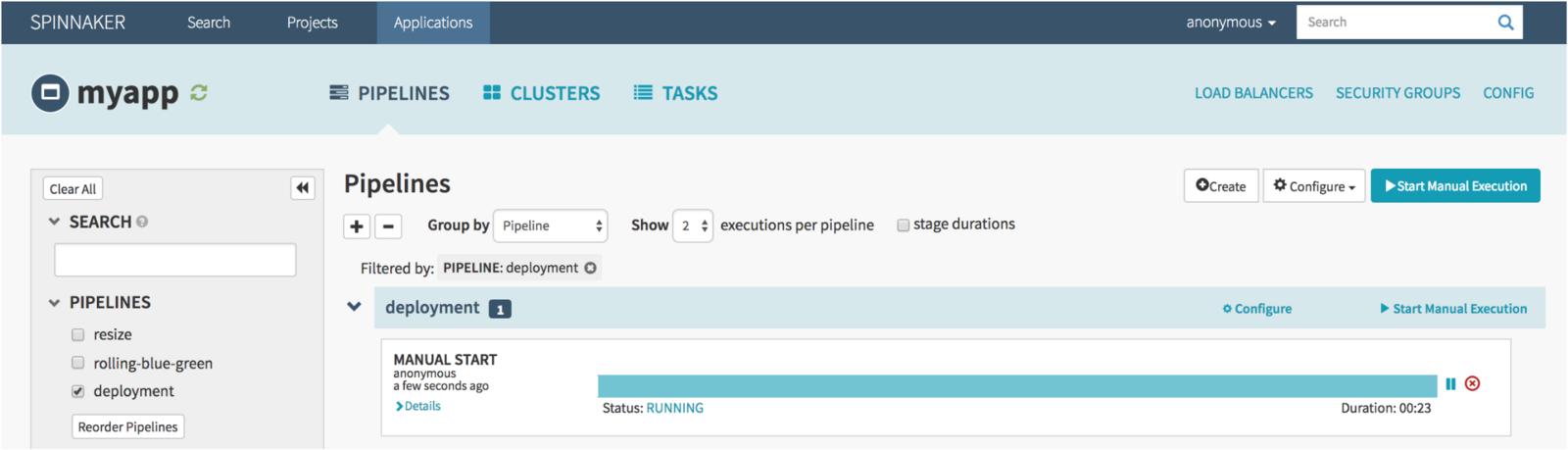Remove the PIPELINE: deployment filter tag
The height and width of the screenshot is (450, 1568).
590,268
